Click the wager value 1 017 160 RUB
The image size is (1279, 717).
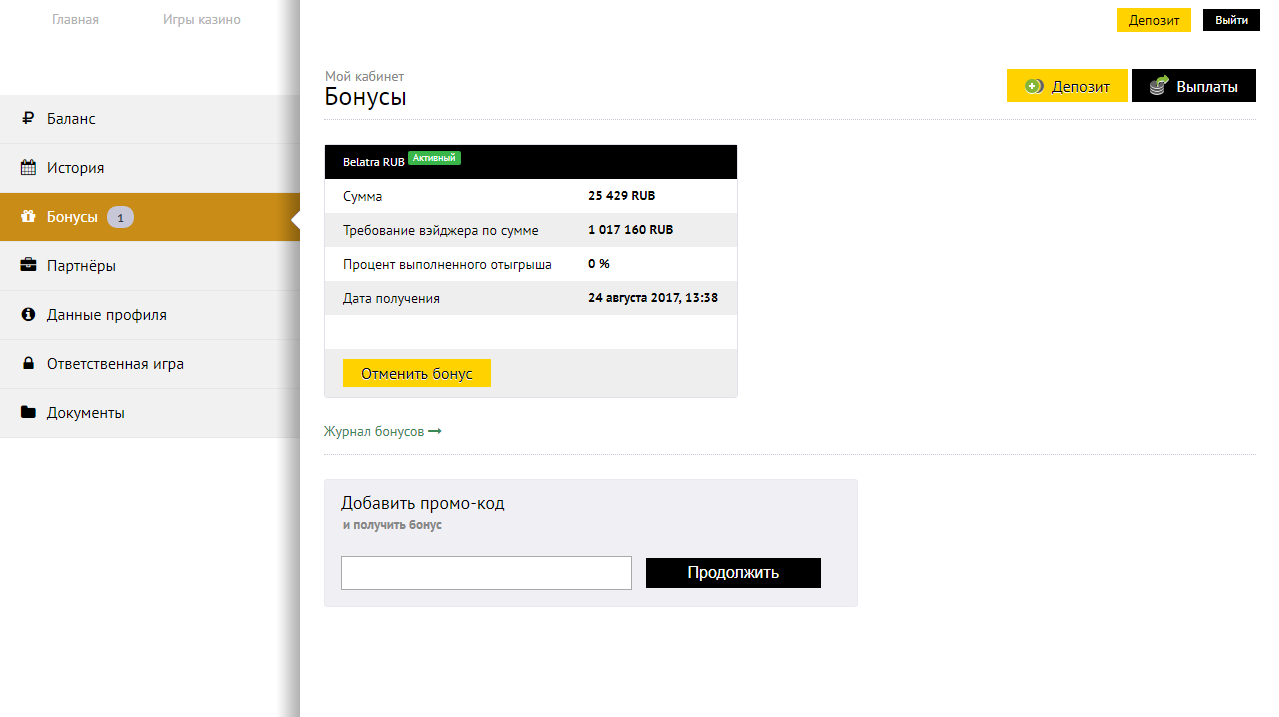tap(631, 230)
